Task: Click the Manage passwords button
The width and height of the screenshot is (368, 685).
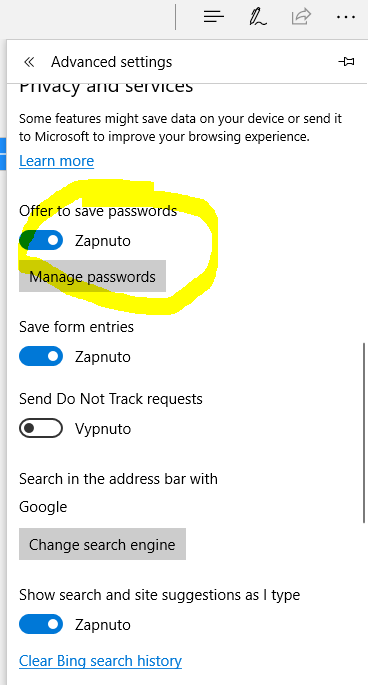Action: 92,276
